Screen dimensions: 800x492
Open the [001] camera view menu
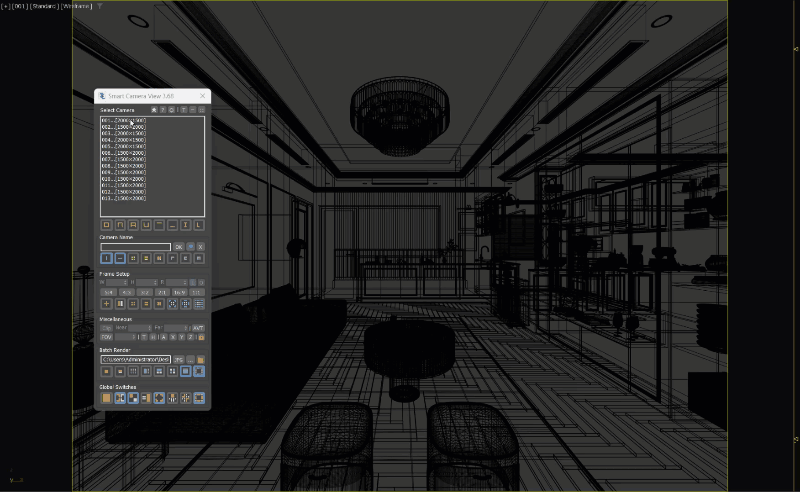point(20,6)
